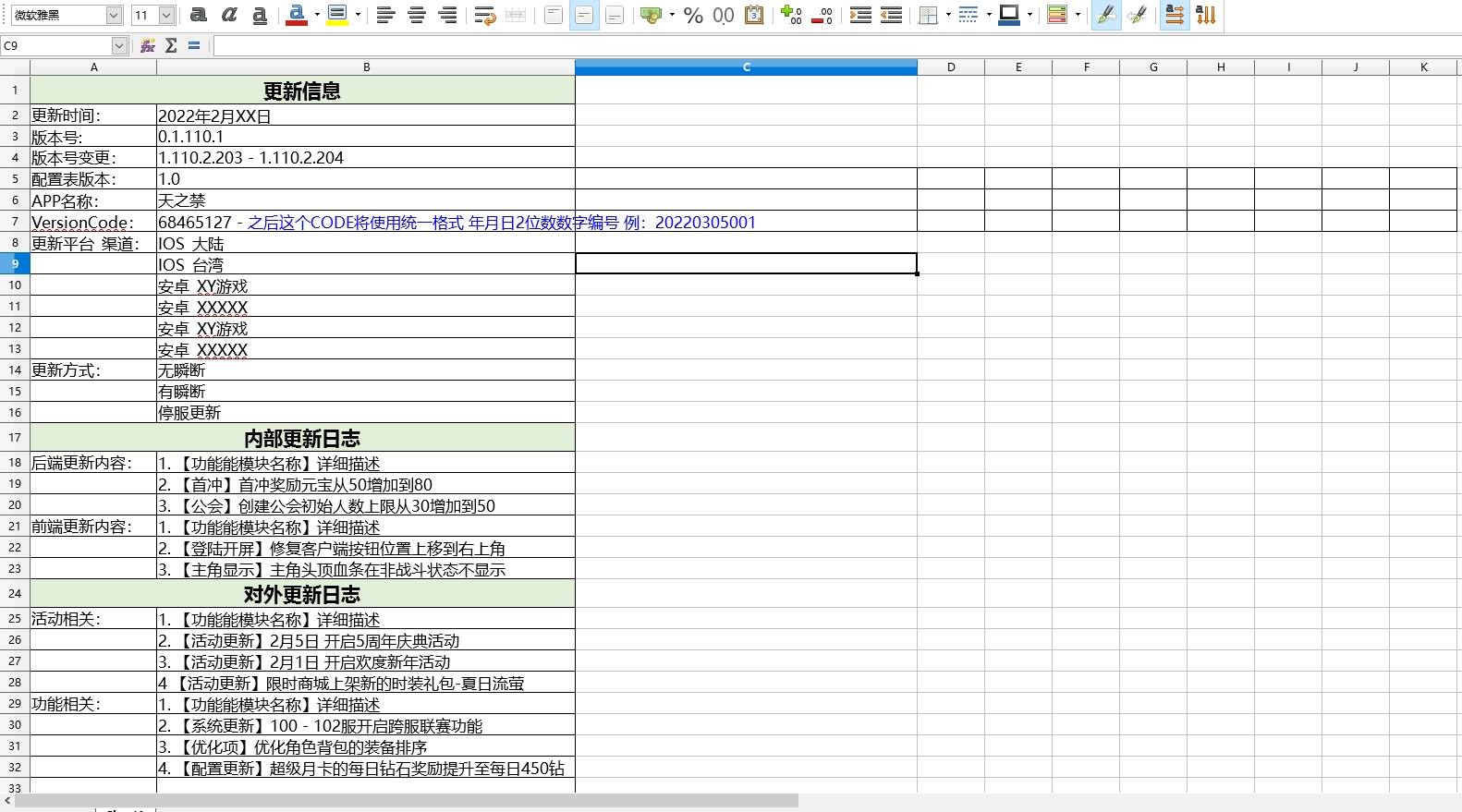Image resolution: width=1462 pixels, height=812 pixels.
Task: Open the conditional formatting dropdown arrow
Action: coord(1078,15)
